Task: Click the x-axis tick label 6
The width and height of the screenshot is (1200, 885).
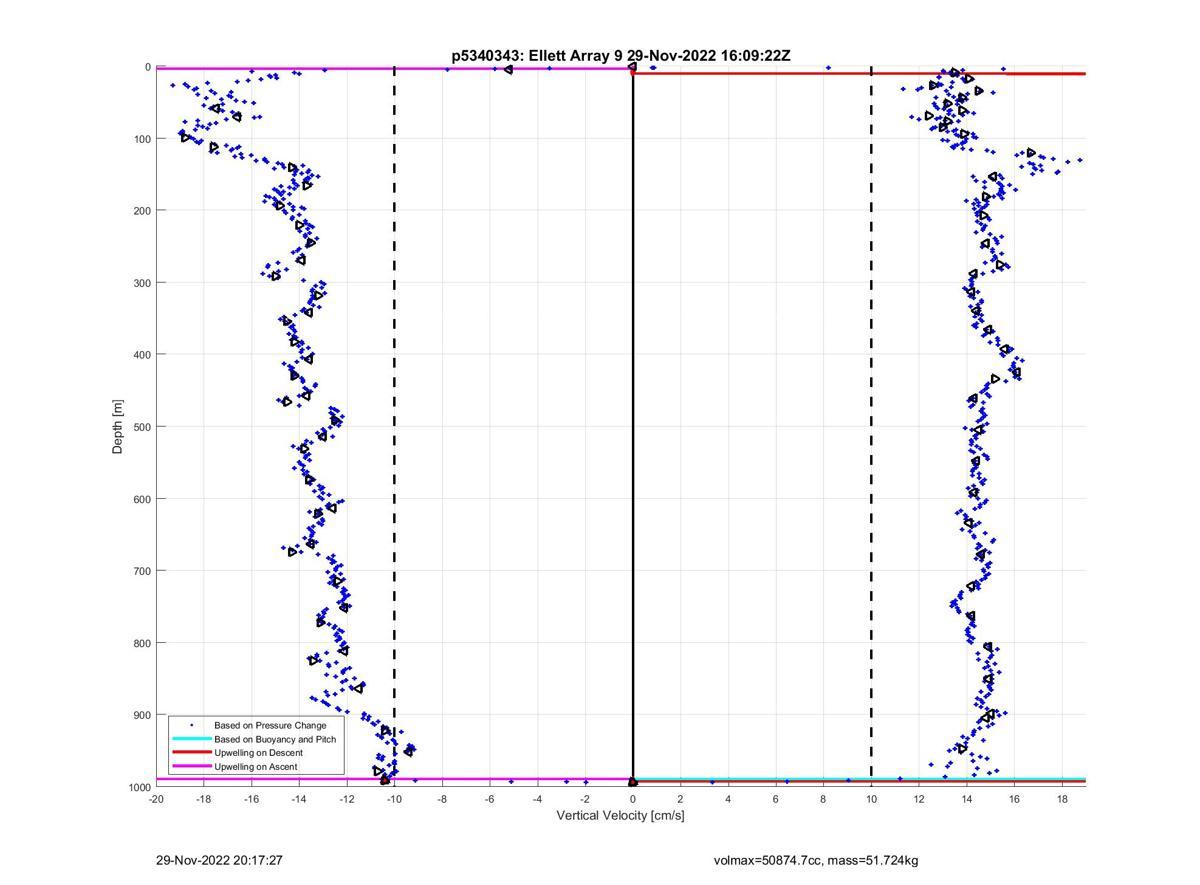Action: pyautogui.click(x=776, y=799)
